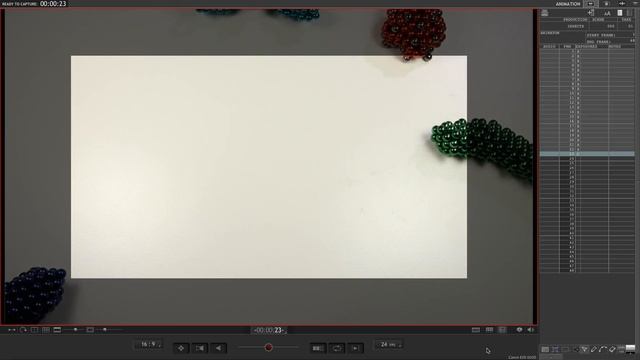Viewport: 640px width, 360px height.
Task: Select the pencil drawing tool
Action: click(x=593, y=349)
